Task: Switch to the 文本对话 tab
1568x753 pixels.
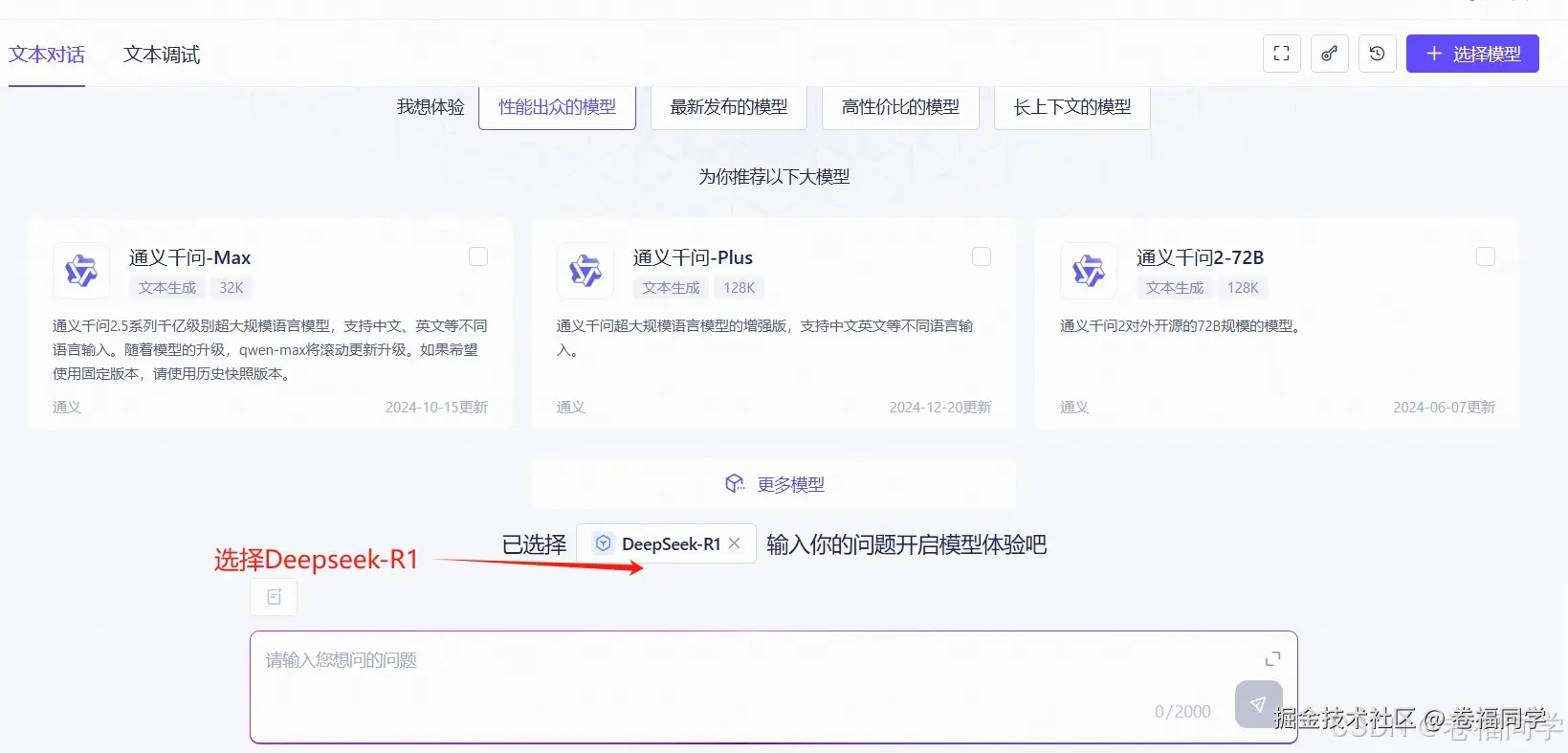Action: [x=47, y=55]
